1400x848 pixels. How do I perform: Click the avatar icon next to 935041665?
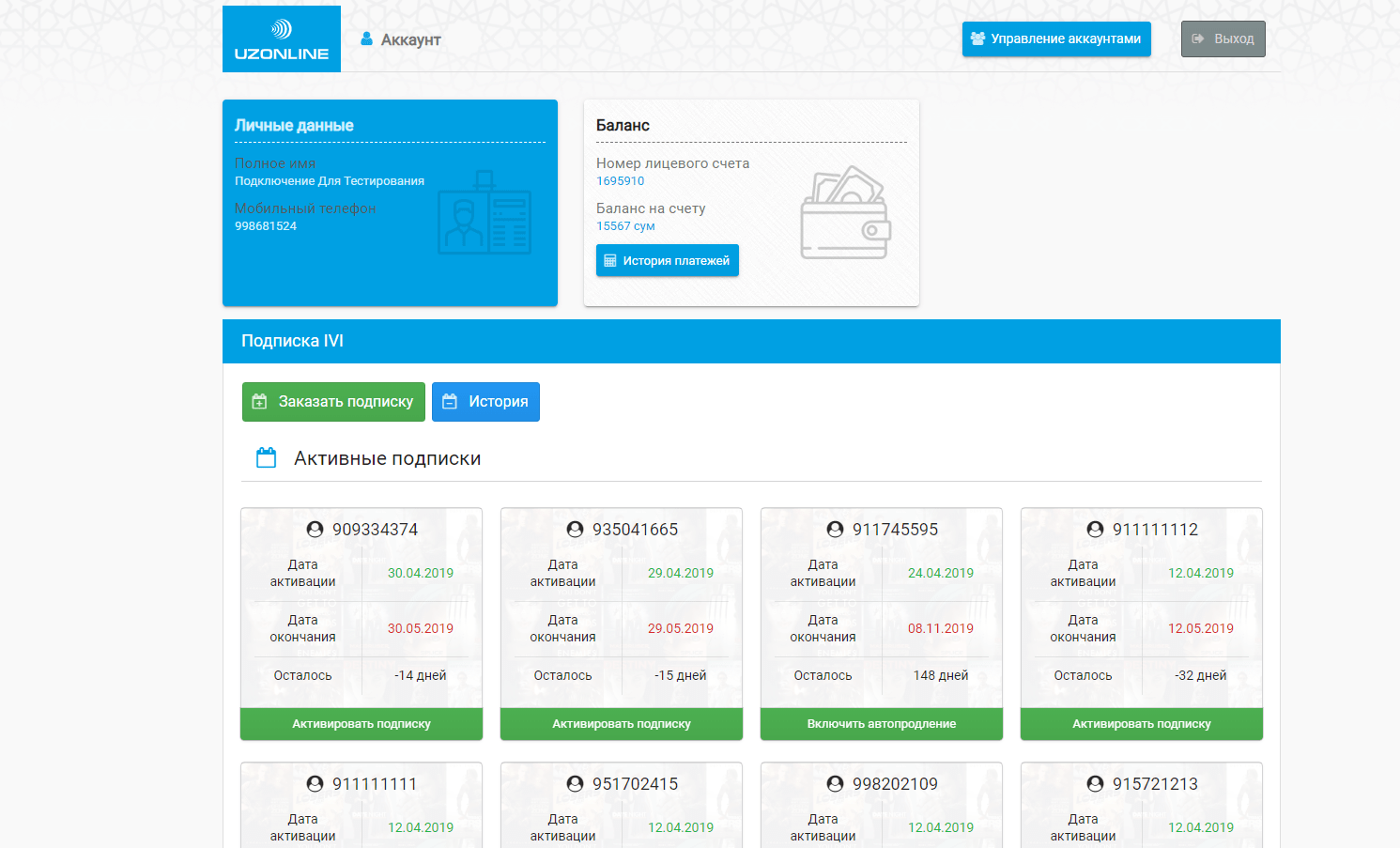click(576, 530)
